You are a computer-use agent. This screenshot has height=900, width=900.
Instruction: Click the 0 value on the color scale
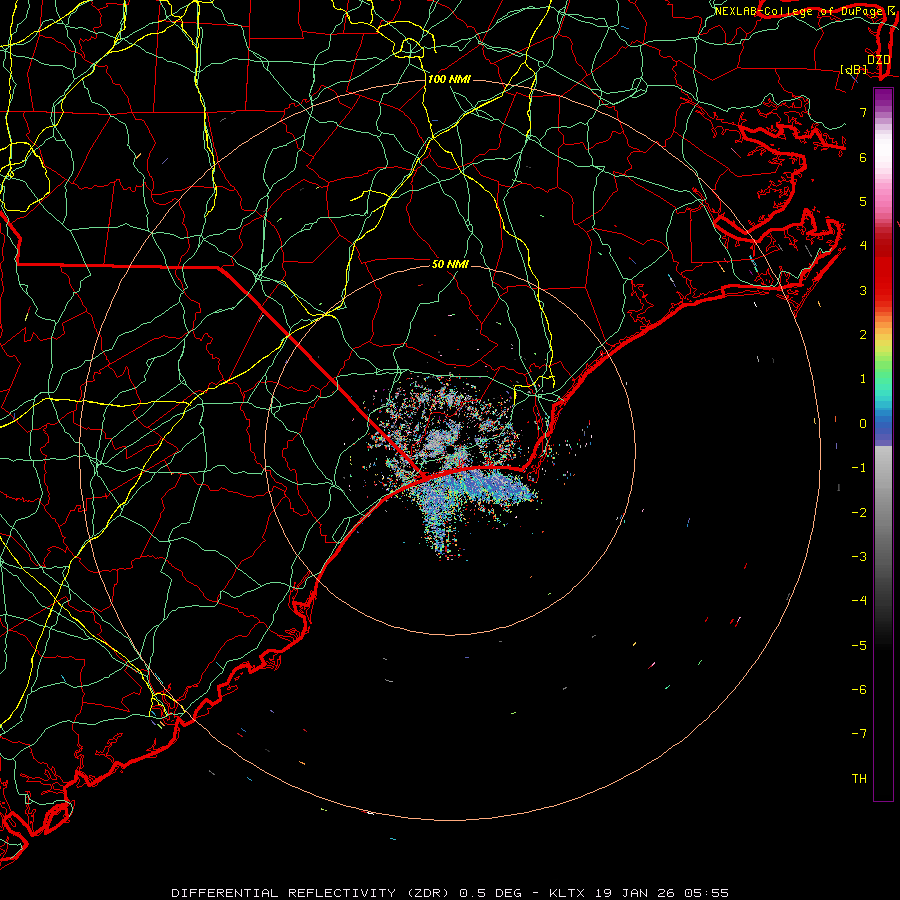(x=863, y=424)
